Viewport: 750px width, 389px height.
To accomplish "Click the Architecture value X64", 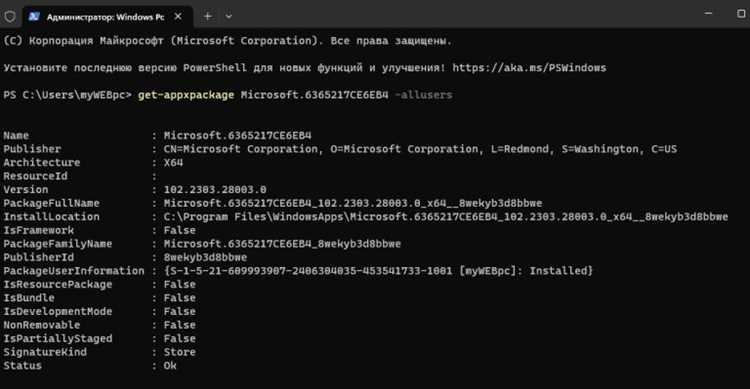I will (173, 163).
